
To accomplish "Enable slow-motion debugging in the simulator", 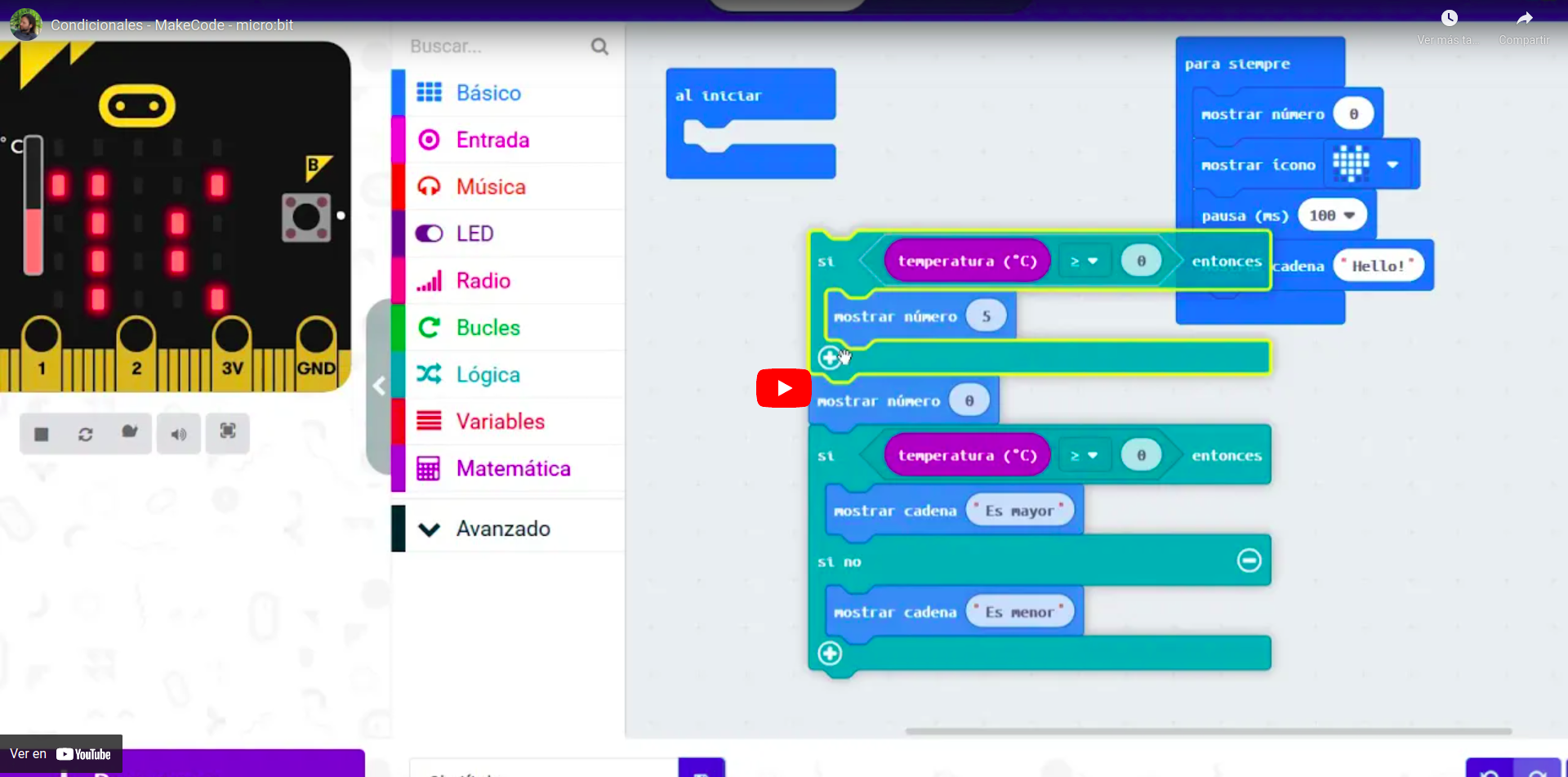I will [x=130, y=433].
